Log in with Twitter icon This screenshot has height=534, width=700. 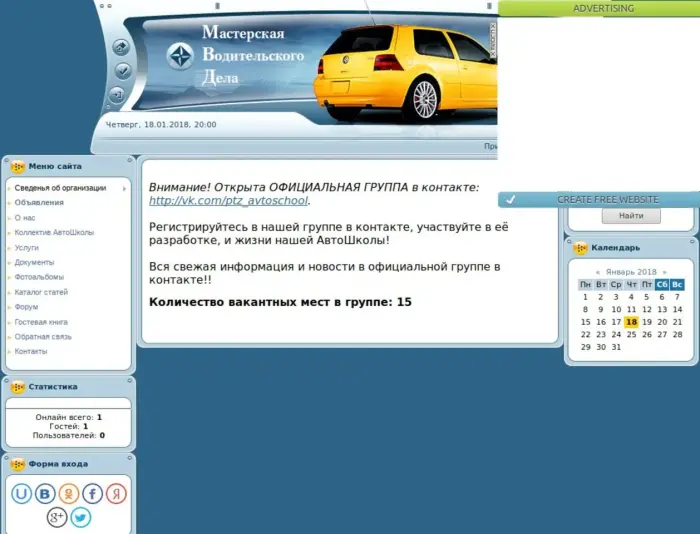81,517
